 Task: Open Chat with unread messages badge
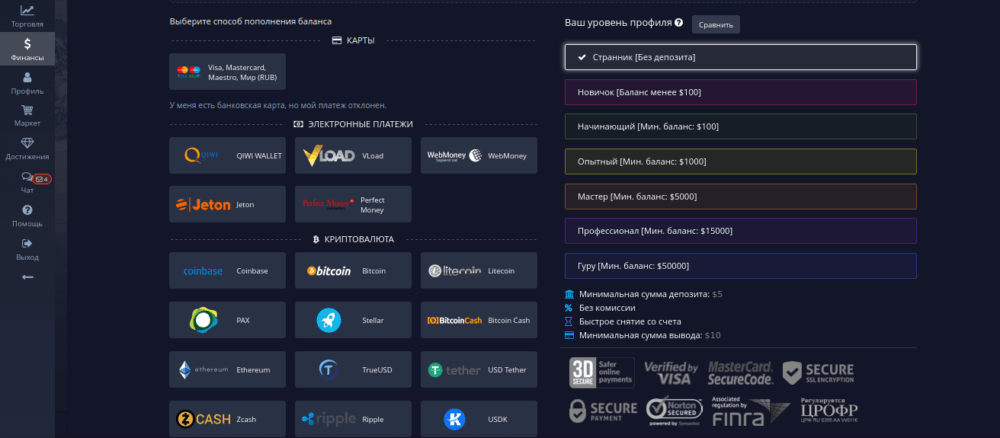coord(28,182)
